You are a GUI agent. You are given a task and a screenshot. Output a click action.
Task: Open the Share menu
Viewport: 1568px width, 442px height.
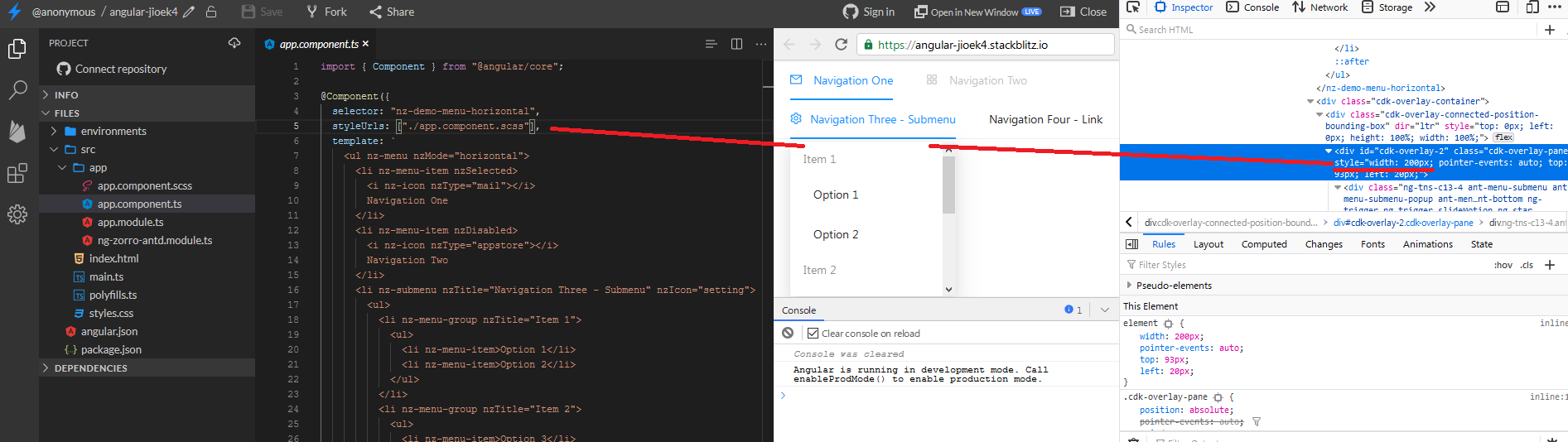point(392,12)
